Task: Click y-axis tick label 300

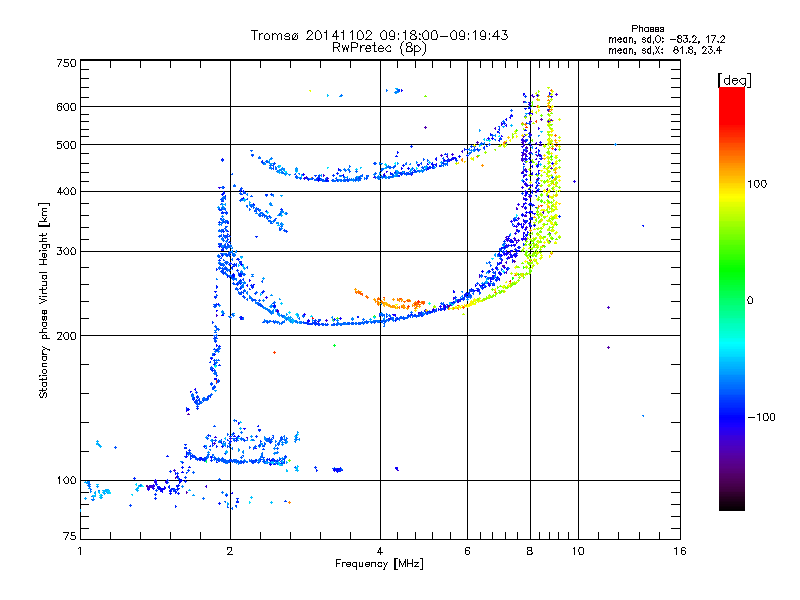Action: click(x=66, y=252)
